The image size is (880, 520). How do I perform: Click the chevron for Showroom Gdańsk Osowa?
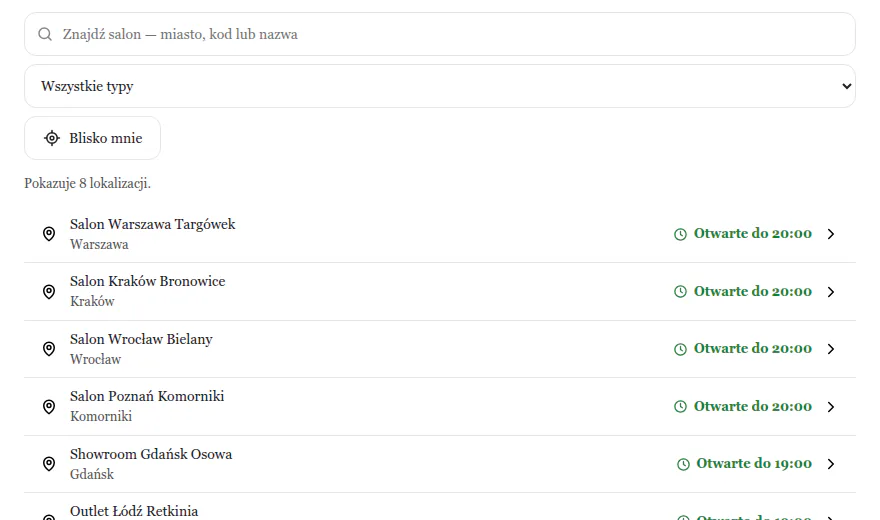point(831,464)
